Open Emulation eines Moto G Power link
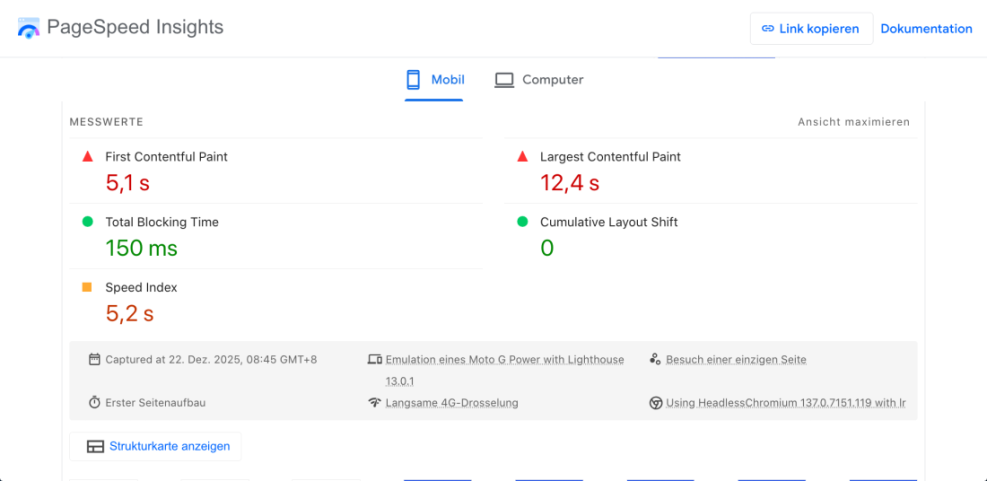987x481 pixels. (505, 370)
